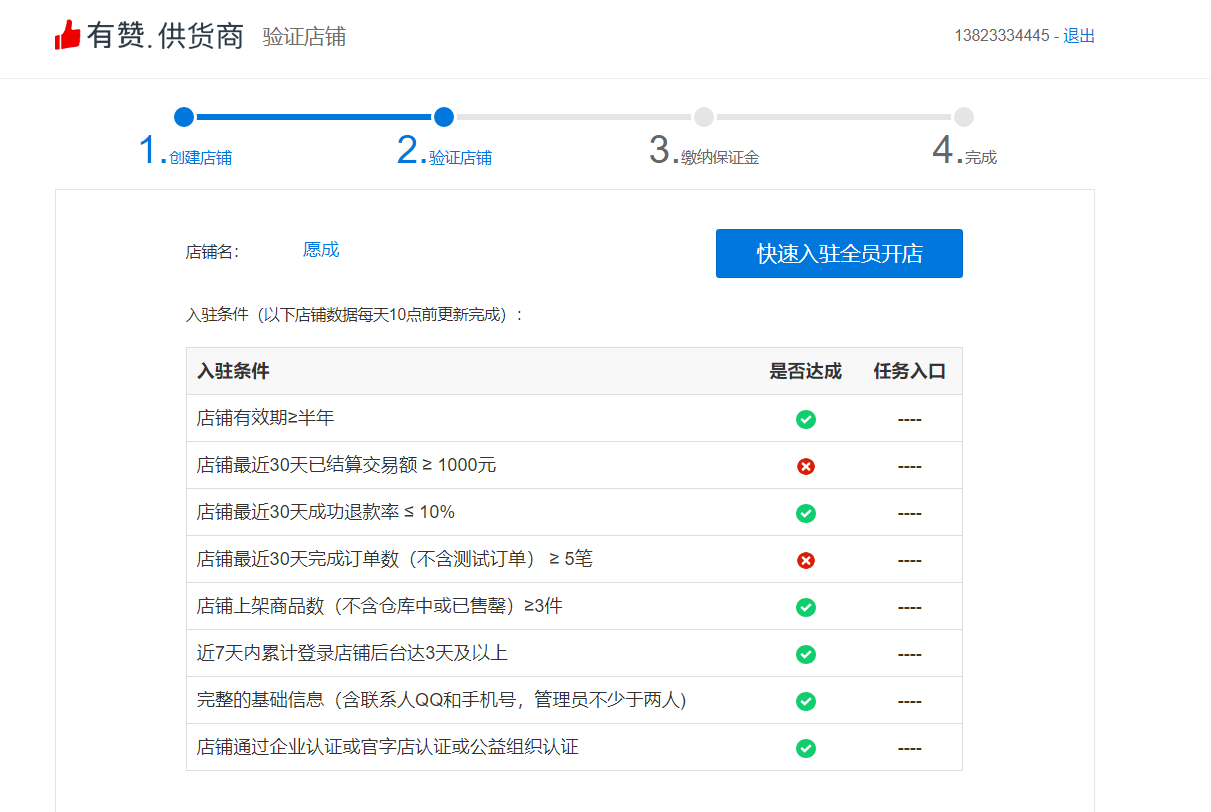Click 任务入口 dashes for 基础信息 row
The width and height of the screenshot is (1211, 812).
click(910, 702)
